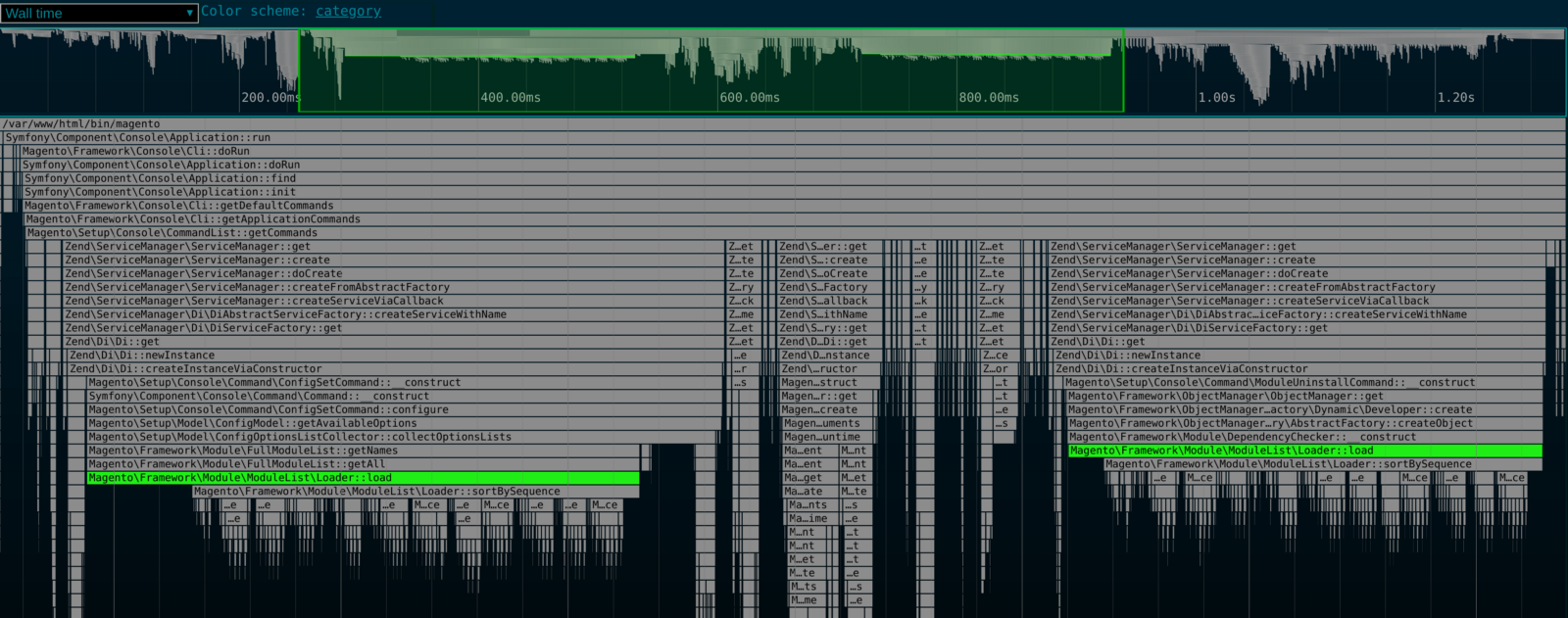Select the Dynamic\Developer::create frame

click(1305, 410)
